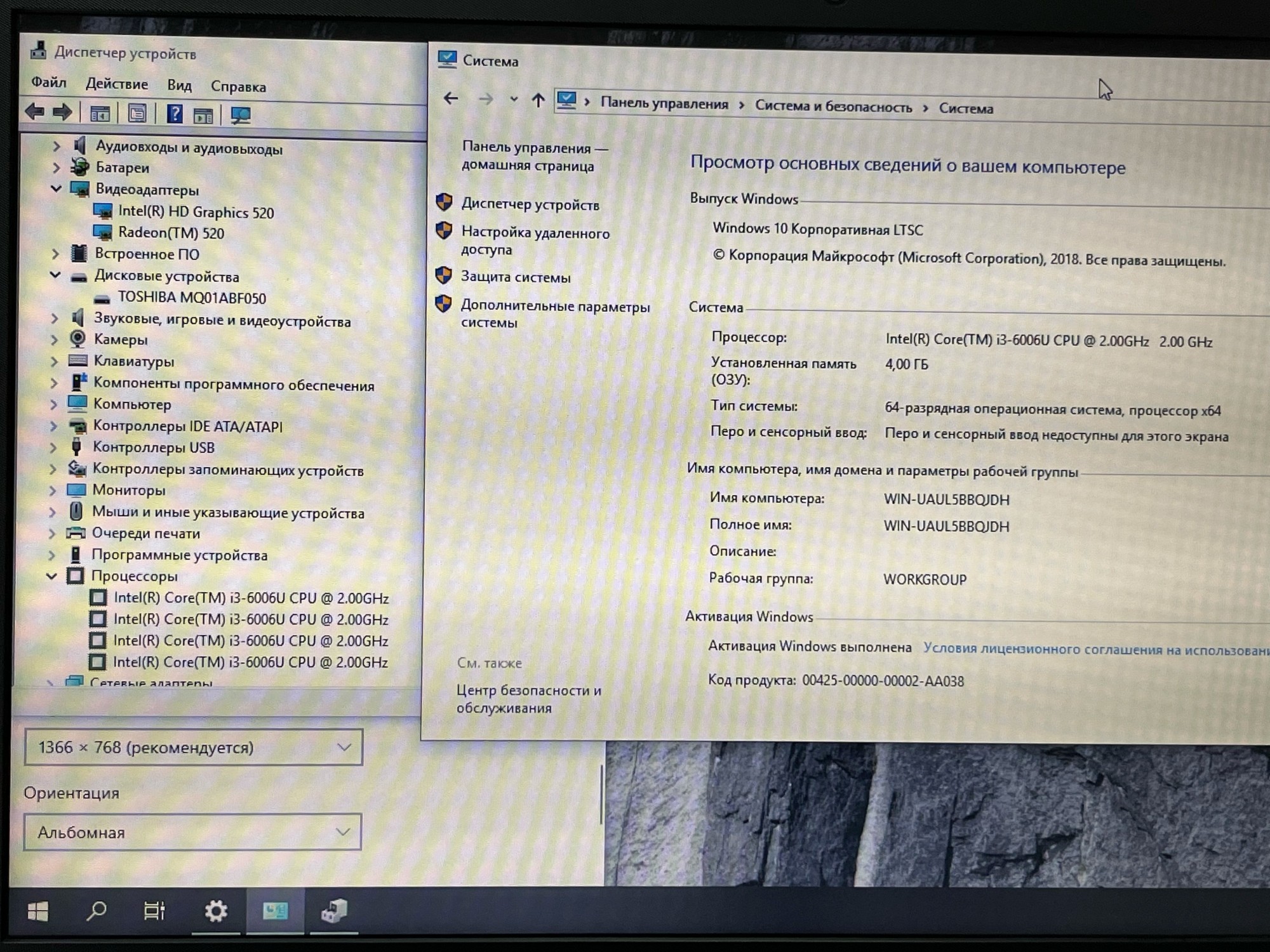Expand the Батареи node
Screen dimensions: 1270x952
click(x=56, y=168)
